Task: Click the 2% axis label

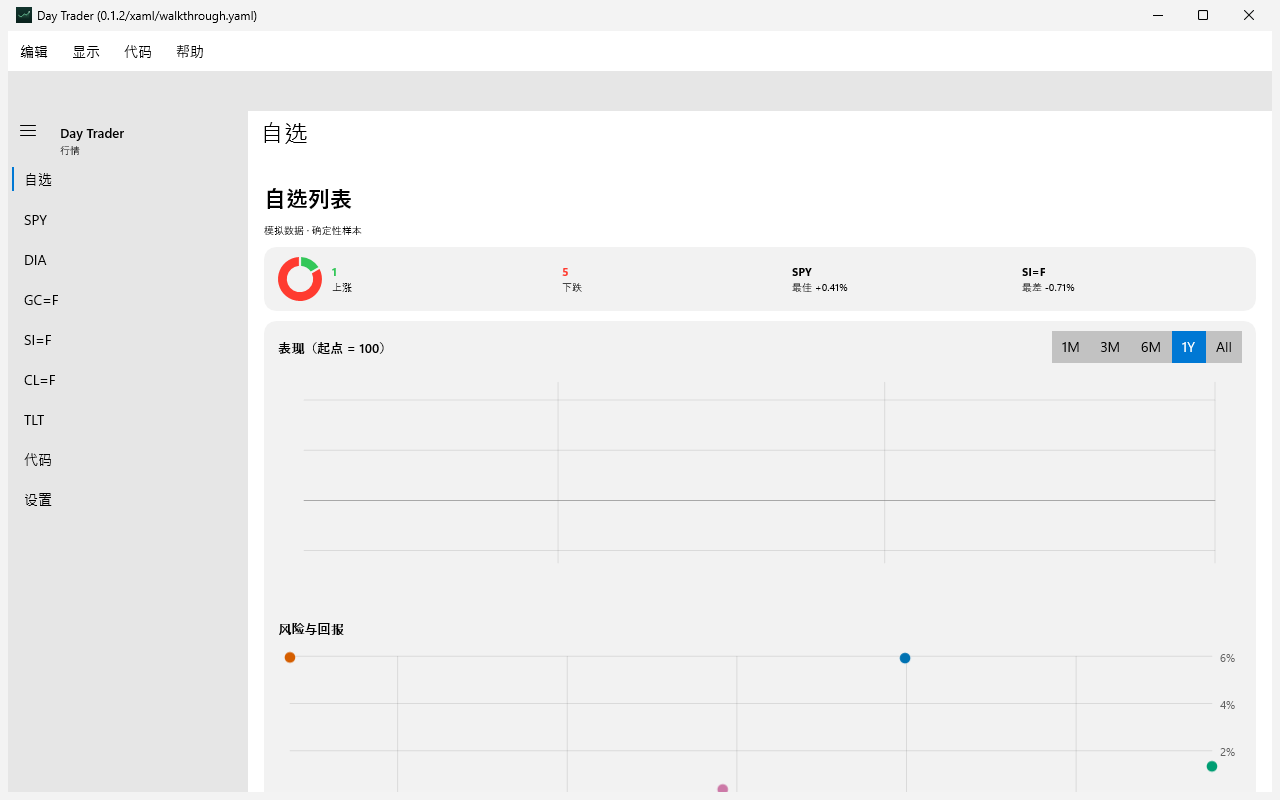Action: (1227, 752)
